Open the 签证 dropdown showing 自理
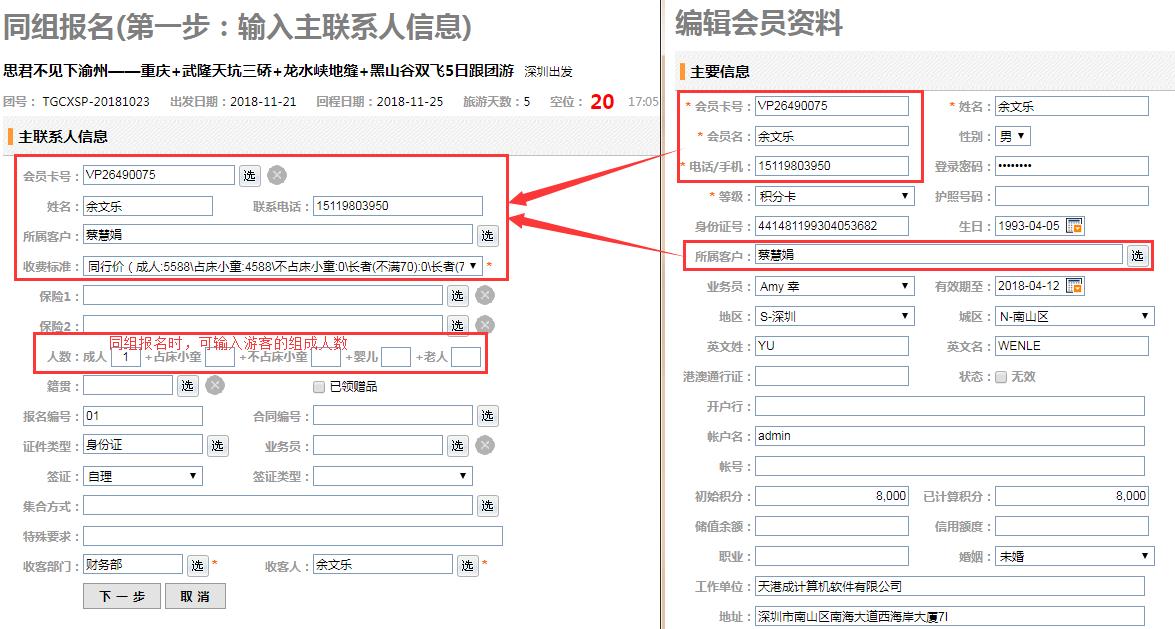This screenshot has height=629, width=1175. coord(142,476)
